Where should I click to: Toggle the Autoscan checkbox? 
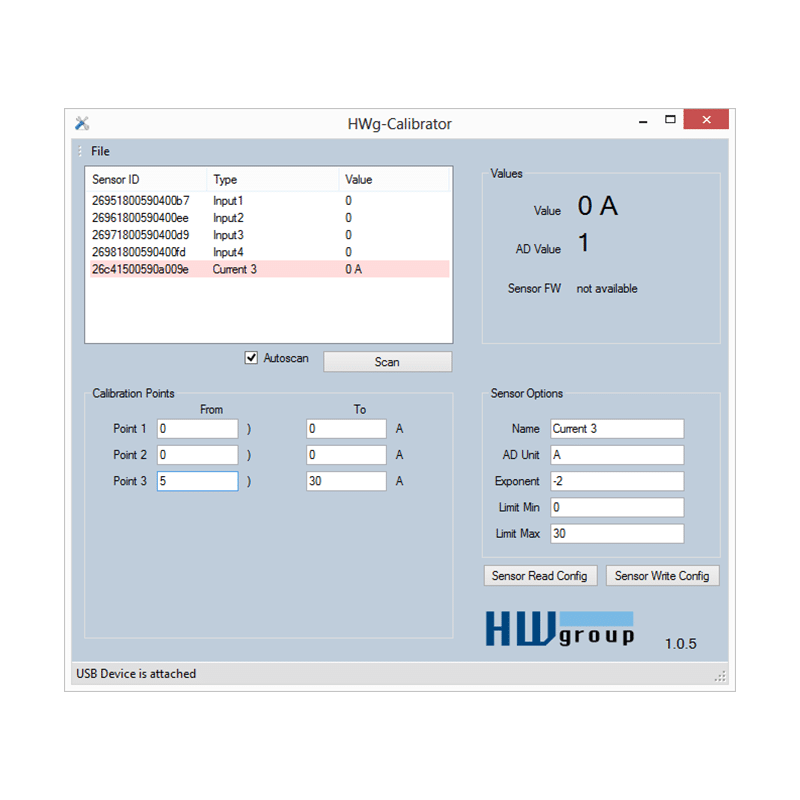pyautogui.click(x=251, y=358)
